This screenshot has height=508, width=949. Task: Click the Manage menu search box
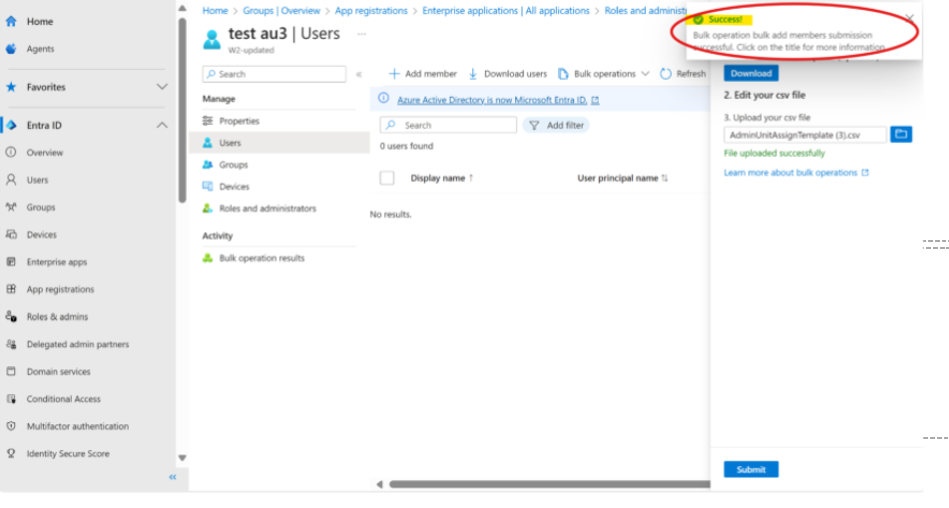[274, 74]
